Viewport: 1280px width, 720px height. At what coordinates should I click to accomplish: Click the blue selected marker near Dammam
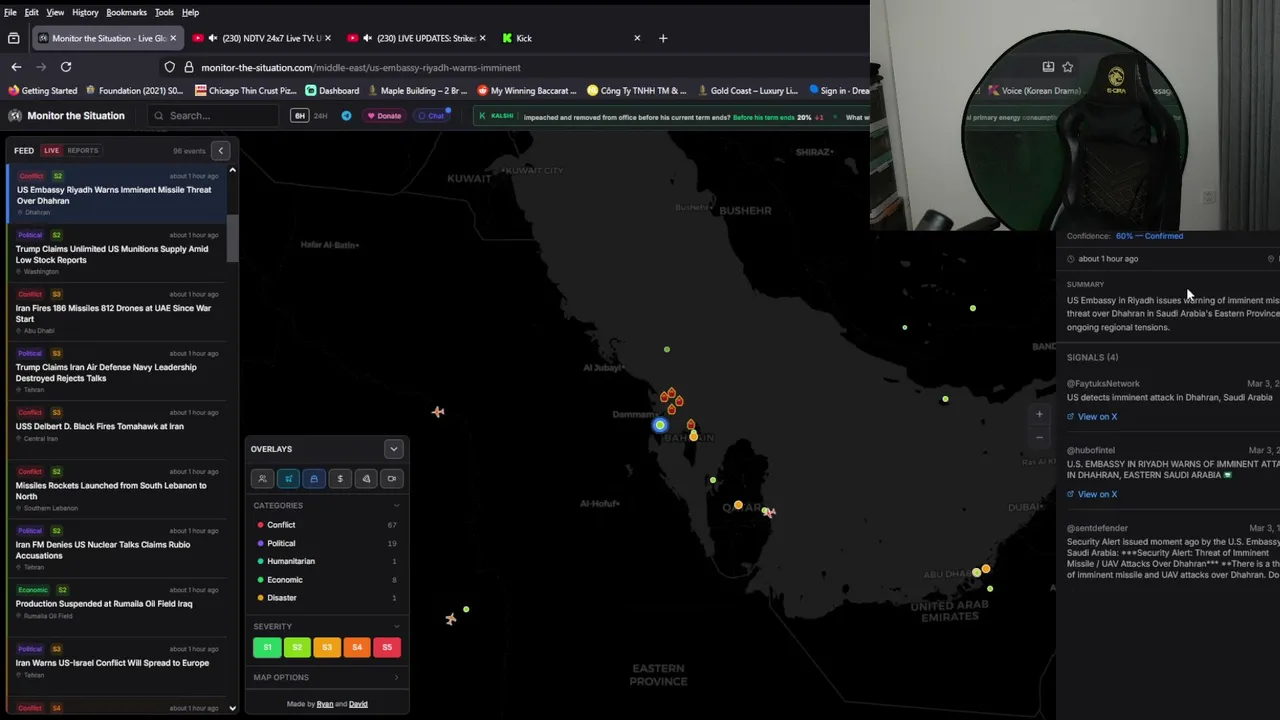(659, 425)
